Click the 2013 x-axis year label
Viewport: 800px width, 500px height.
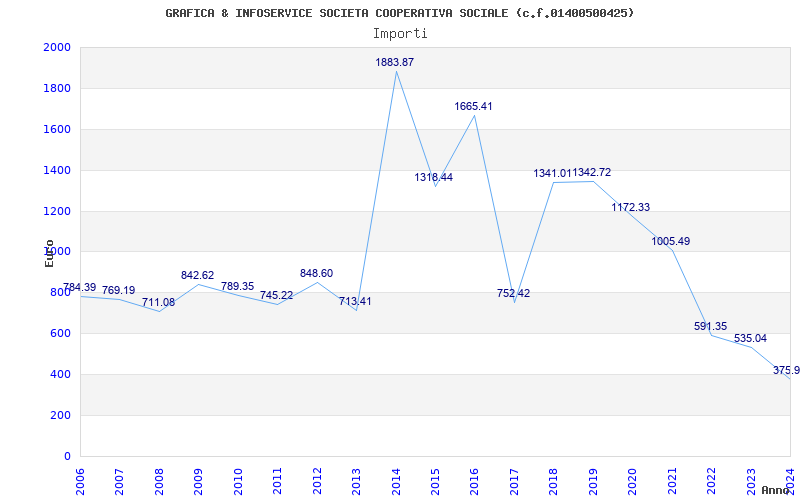click(x=356, y=482)
